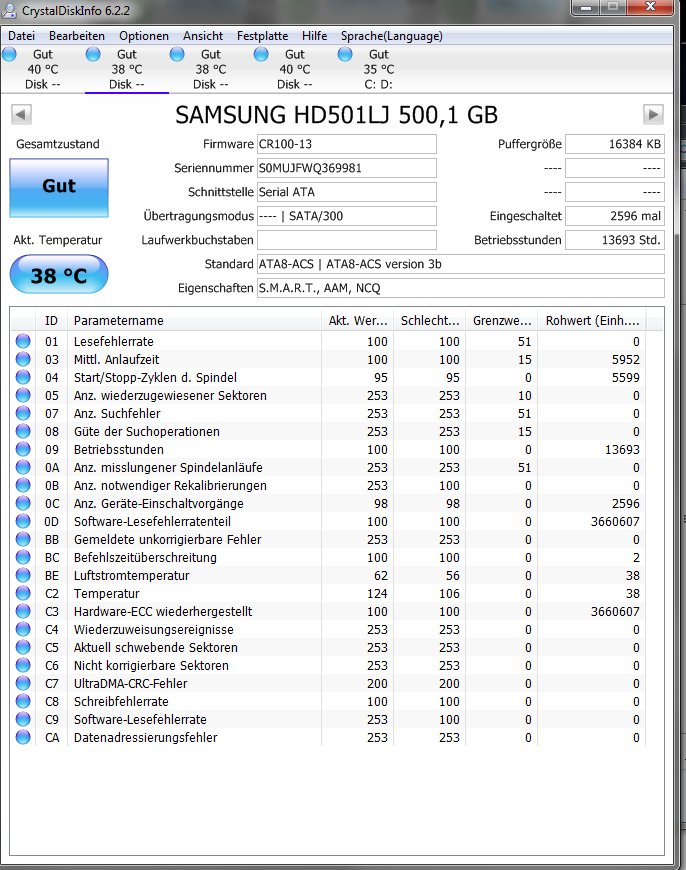The width and height of the screenshot is (686, 870).
Task: Click status icon of Befehlszeitüberschreitung row
Action: coord(23,557)
